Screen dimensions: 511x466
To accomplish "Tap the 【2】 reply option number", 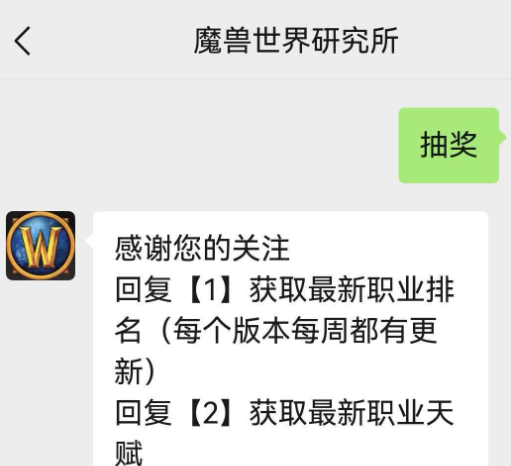I will [x=211, y=413].
